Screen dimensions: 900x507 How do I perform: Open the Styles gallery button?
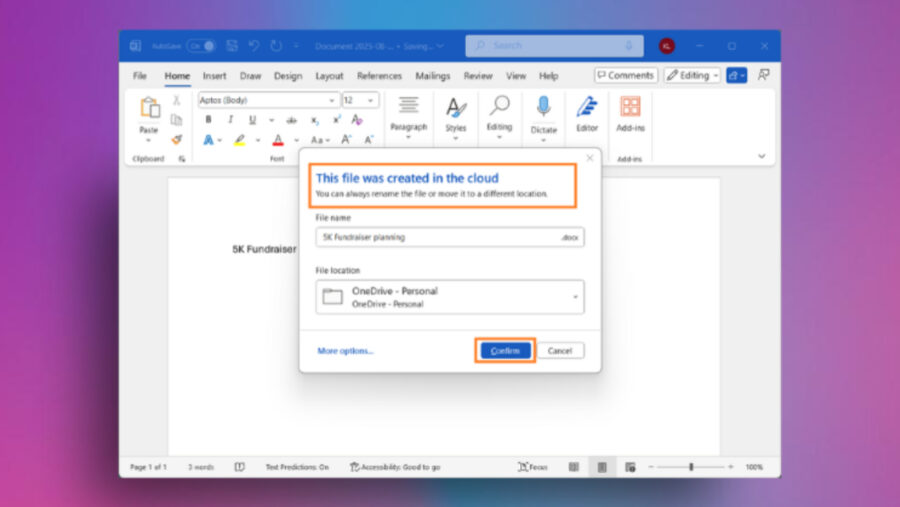click(456, 118)
